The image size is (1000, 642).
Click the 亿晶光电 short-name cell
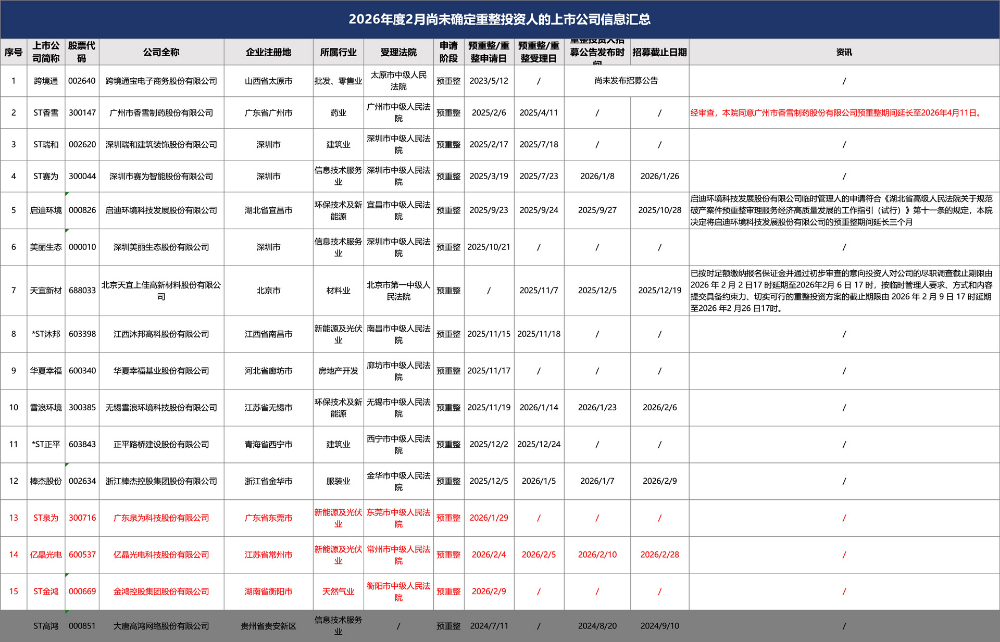click(46, 554)
